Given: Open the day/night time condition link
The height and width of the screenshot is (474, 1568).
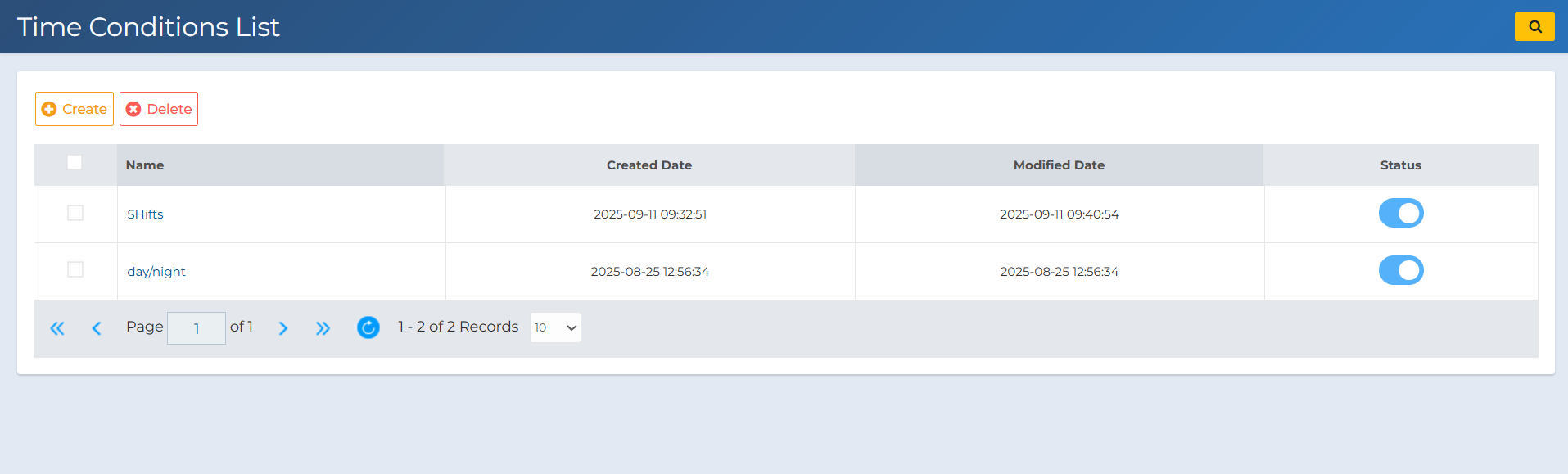Looking at the screenshot, I should 156,272.
